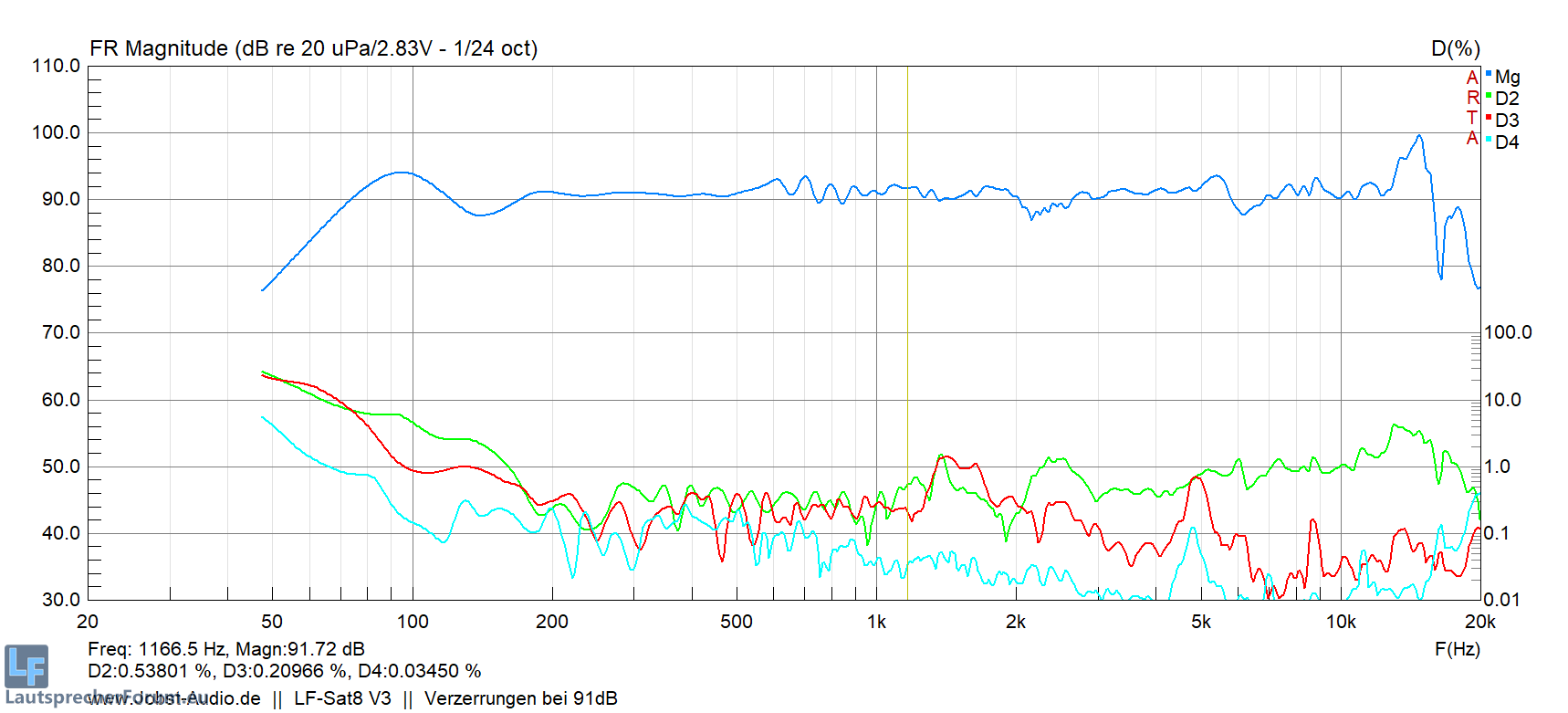Click the 1k frequency axis tick label
This screenshot has height=713, width=1568.
[x=876, y=622]
